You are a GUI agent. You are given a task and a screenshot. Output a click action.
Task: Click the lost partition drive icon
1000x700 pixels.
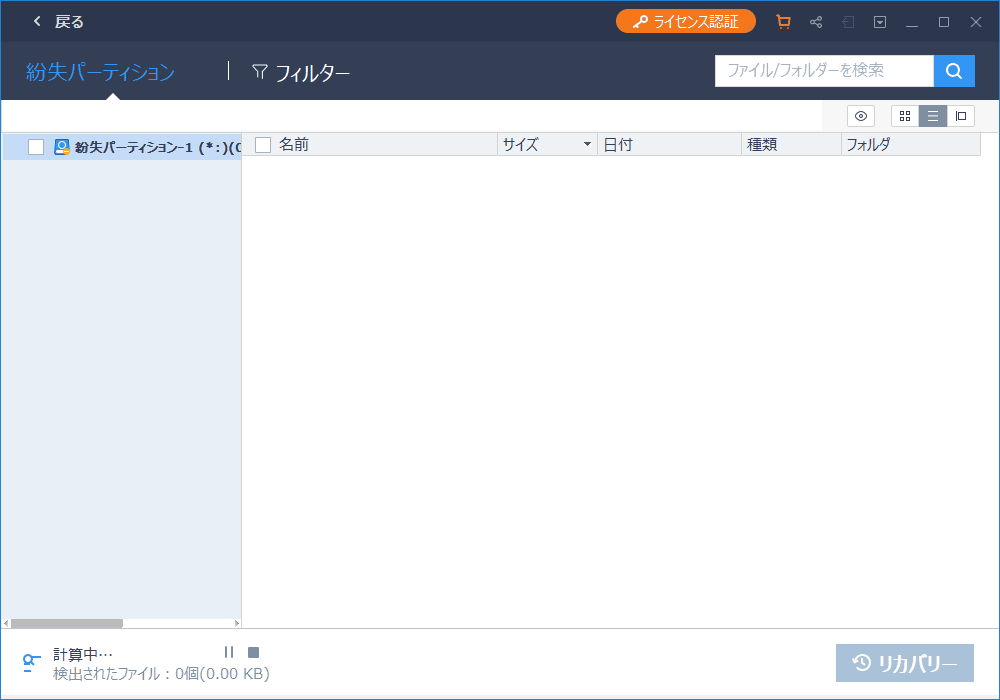pos(62,147)
